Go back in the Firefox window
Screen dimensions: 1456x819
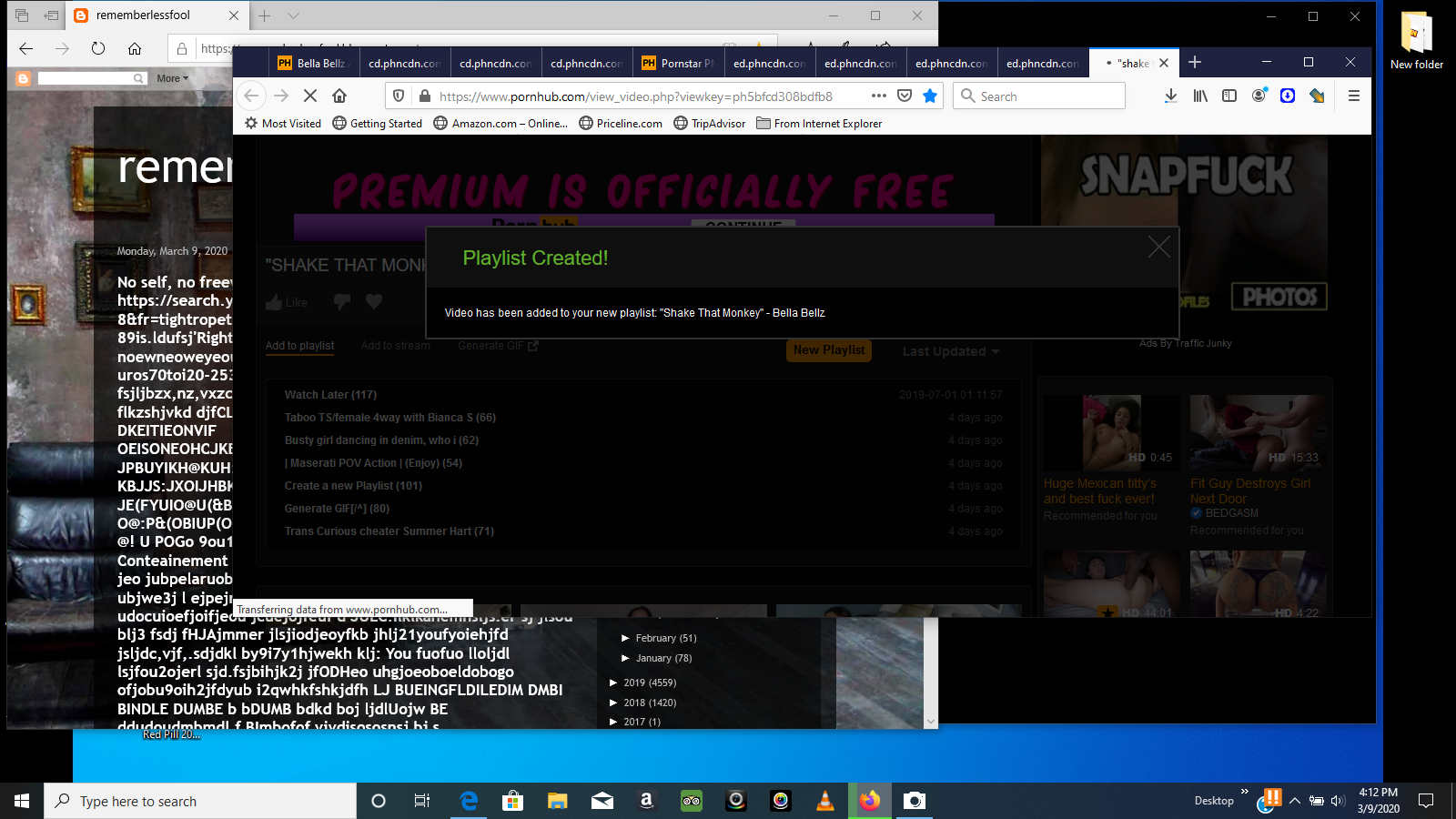pyautogui.click(x=252, y=96)
